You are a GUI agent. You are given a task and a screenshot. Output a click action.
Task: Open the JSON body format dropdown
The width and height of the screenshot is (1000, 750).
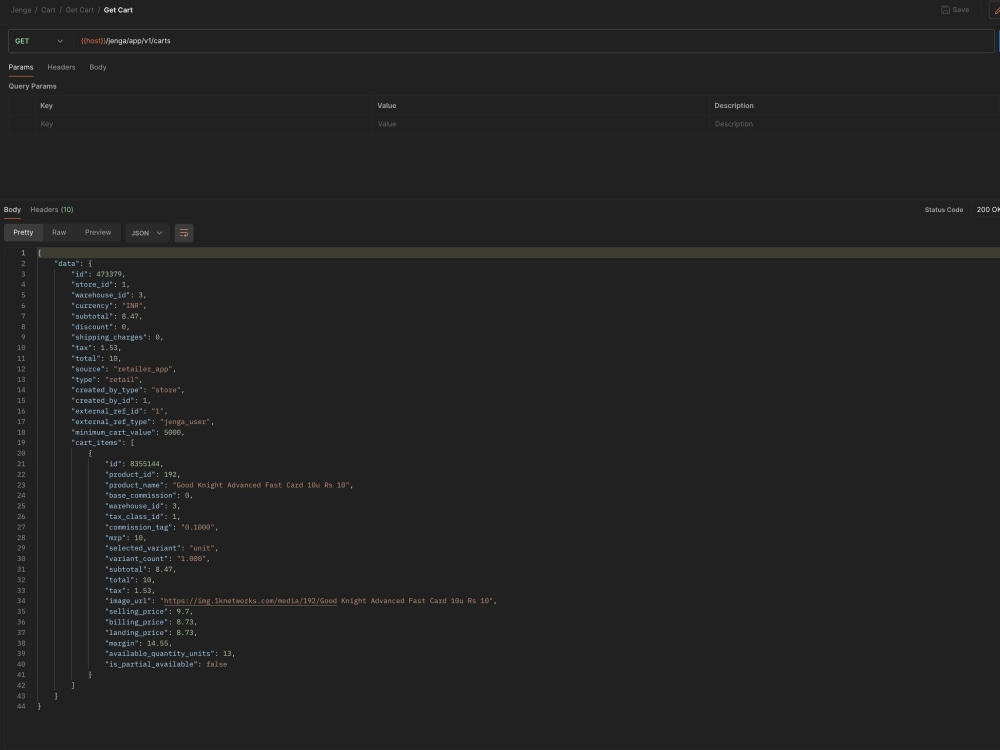146,232
